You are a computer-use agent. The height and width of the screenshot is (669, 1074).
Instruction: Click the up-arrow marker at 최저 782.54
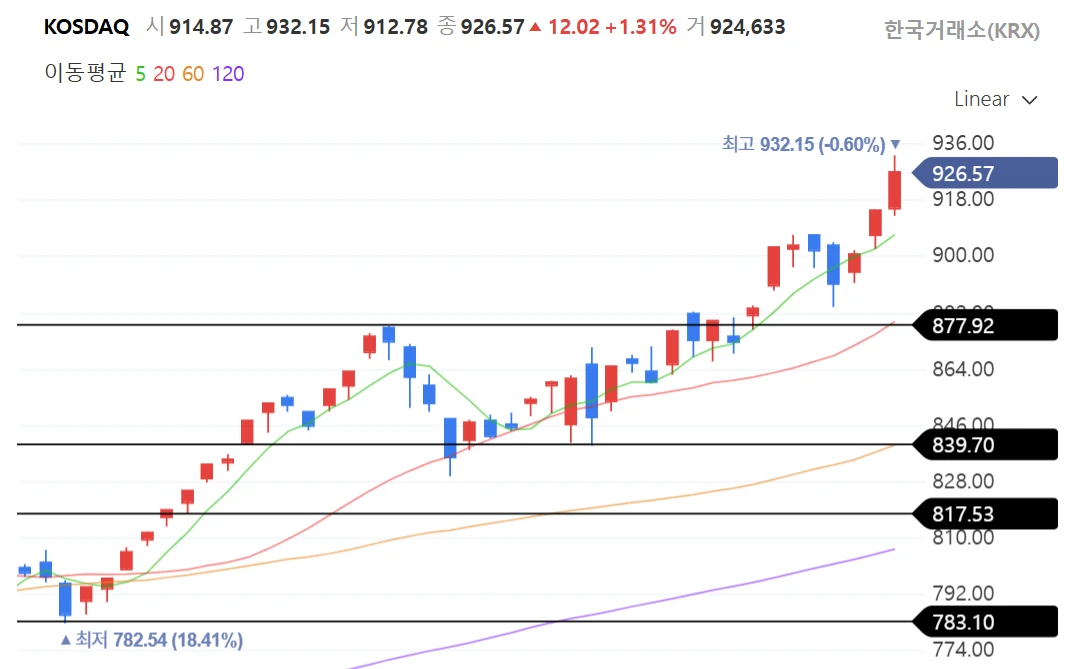click(66, 639)
